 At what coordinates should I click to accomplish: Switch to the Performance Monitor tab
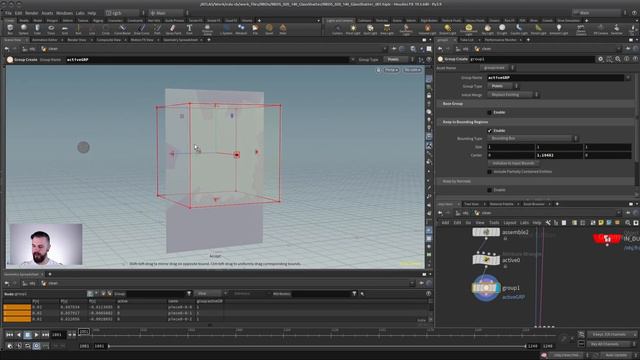point(501,40)
